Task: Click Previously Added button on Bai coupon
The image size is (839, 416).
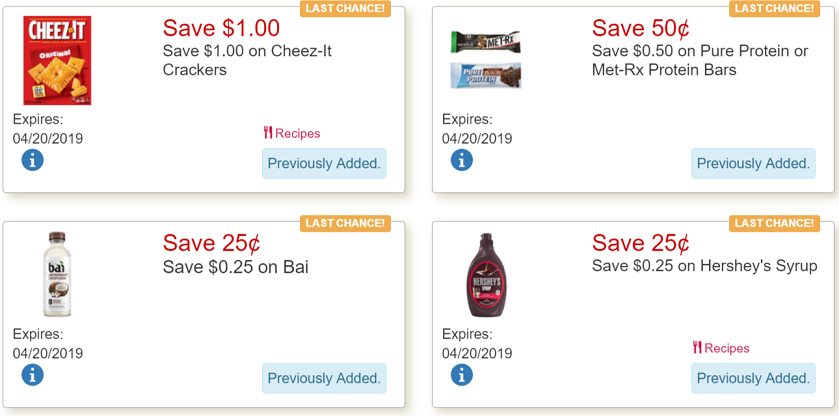Action: pos(324,378)
